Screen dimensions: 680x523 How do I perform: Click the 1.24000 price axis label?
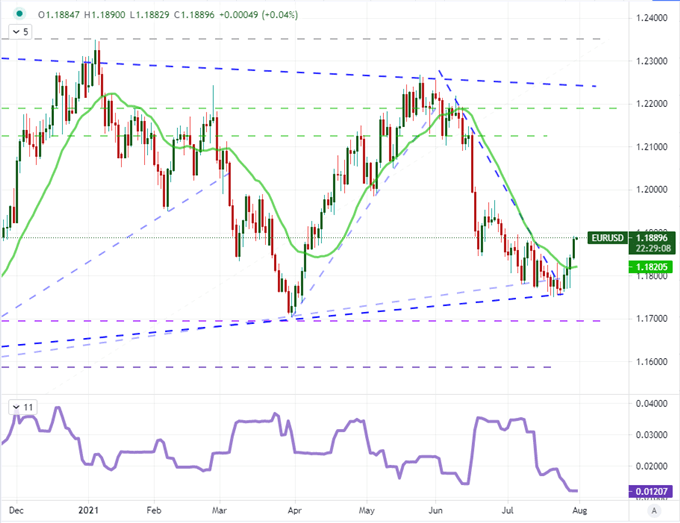(651, 18)
